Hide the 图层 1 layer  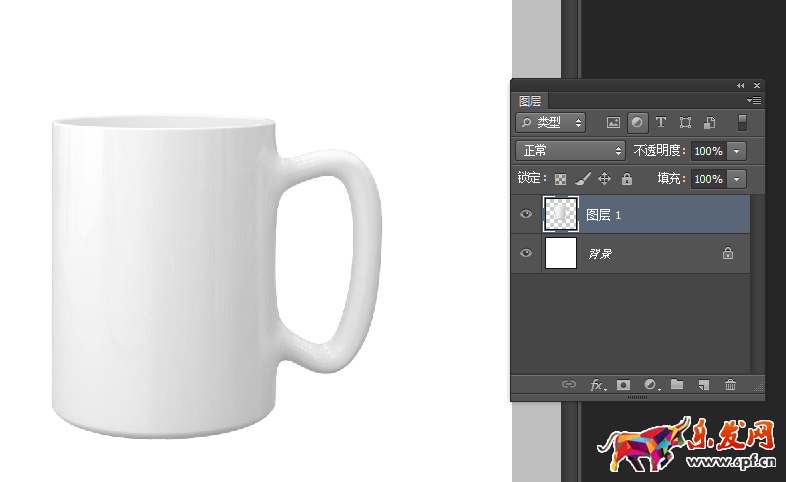tap(526, 214)
